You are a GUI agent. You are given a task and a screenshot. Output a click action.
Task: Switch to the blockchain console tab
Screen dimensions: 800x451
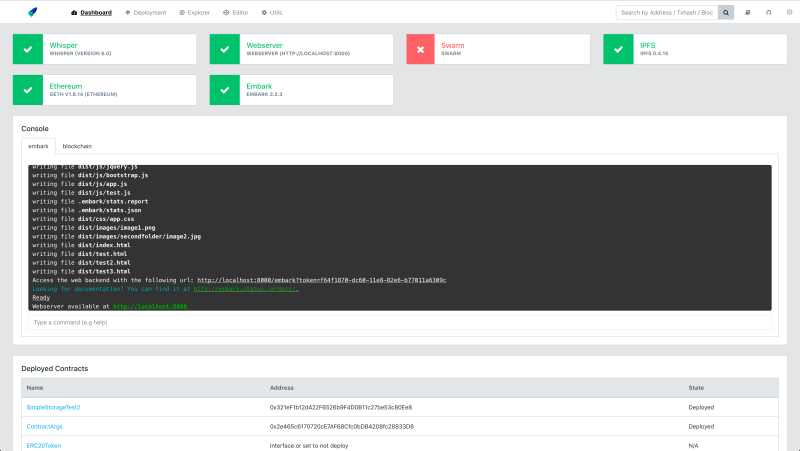click(x=77, y=146)
